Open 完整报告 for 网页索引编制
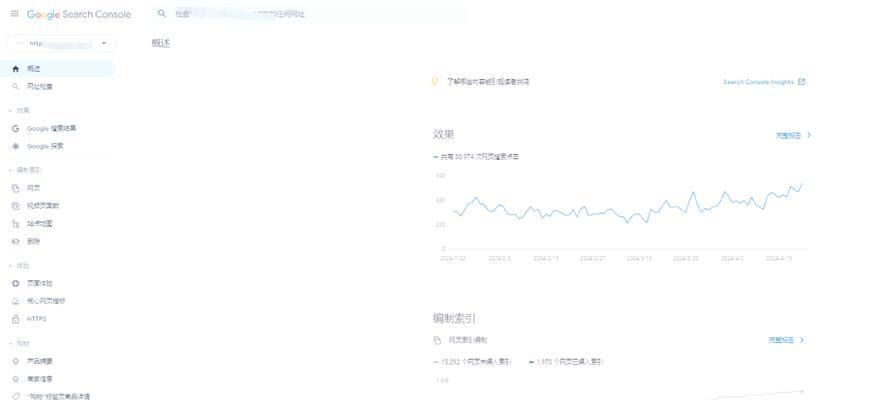 [x=786, y=340]
